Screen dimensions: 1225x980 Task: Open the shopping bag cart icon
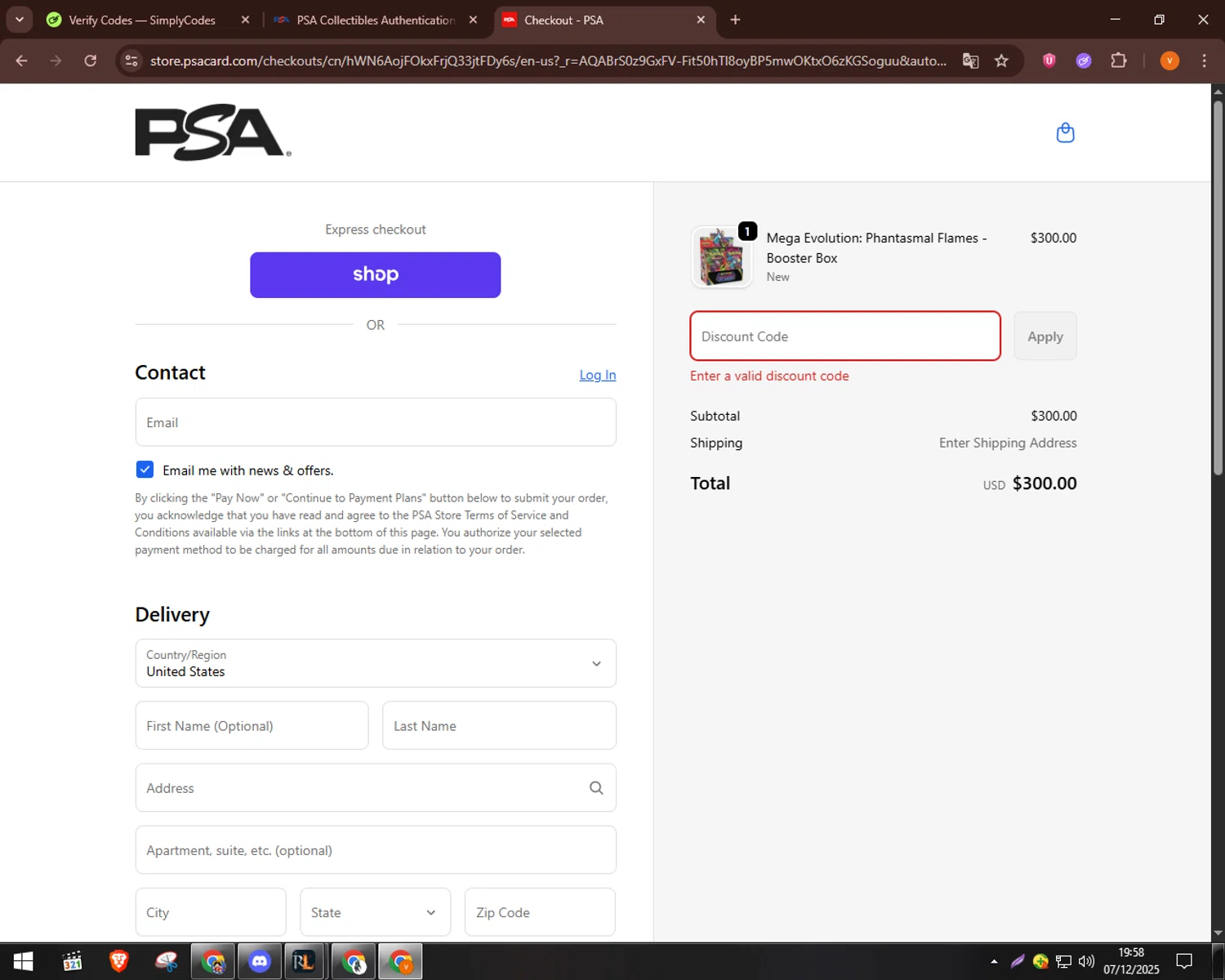(x=1065, y=132)
